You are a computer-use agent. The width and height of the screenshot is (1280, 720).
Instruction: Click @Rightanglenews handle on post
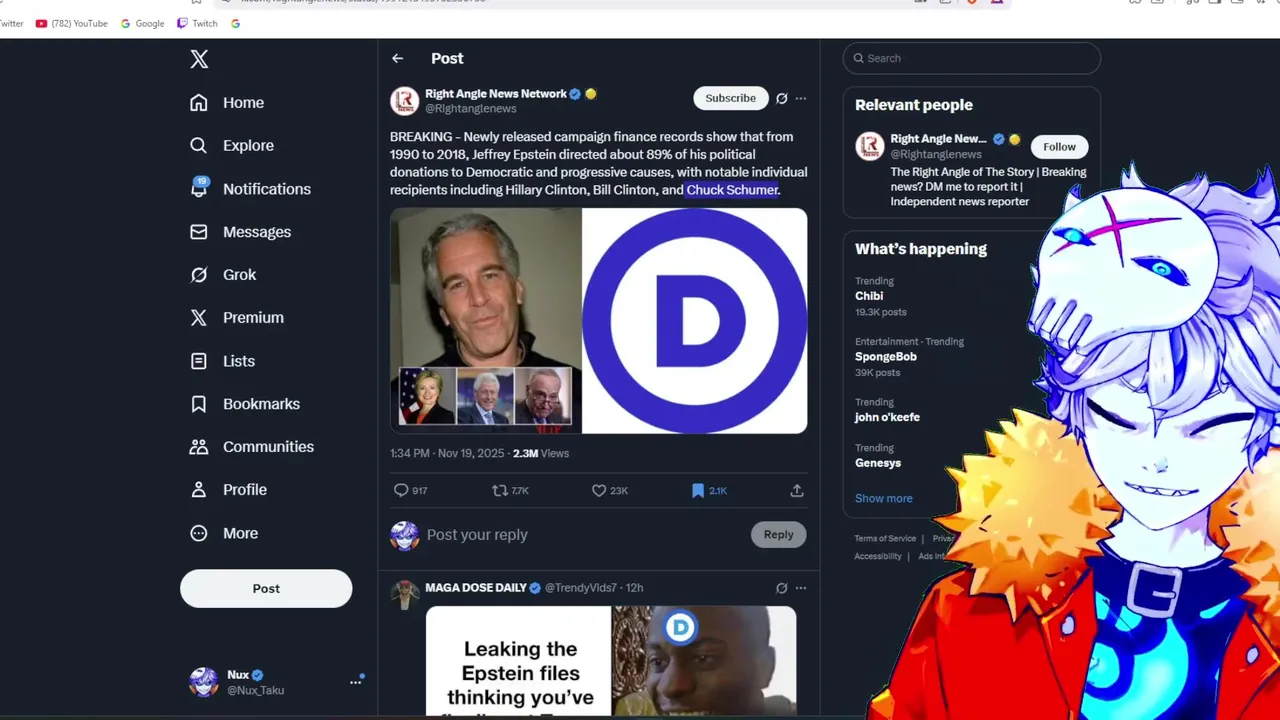pyautogui.click(x=471, y=108)
